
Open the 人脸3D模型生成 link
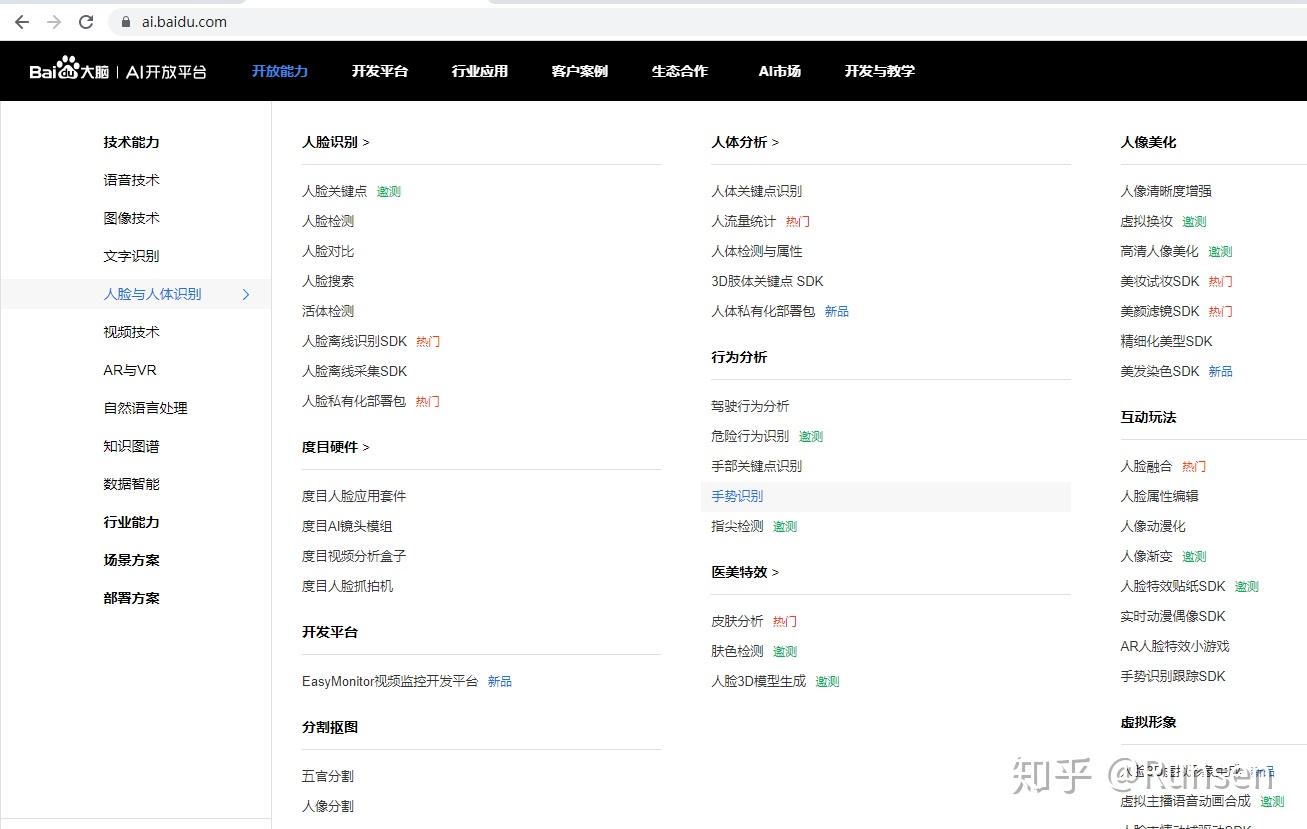759,681
